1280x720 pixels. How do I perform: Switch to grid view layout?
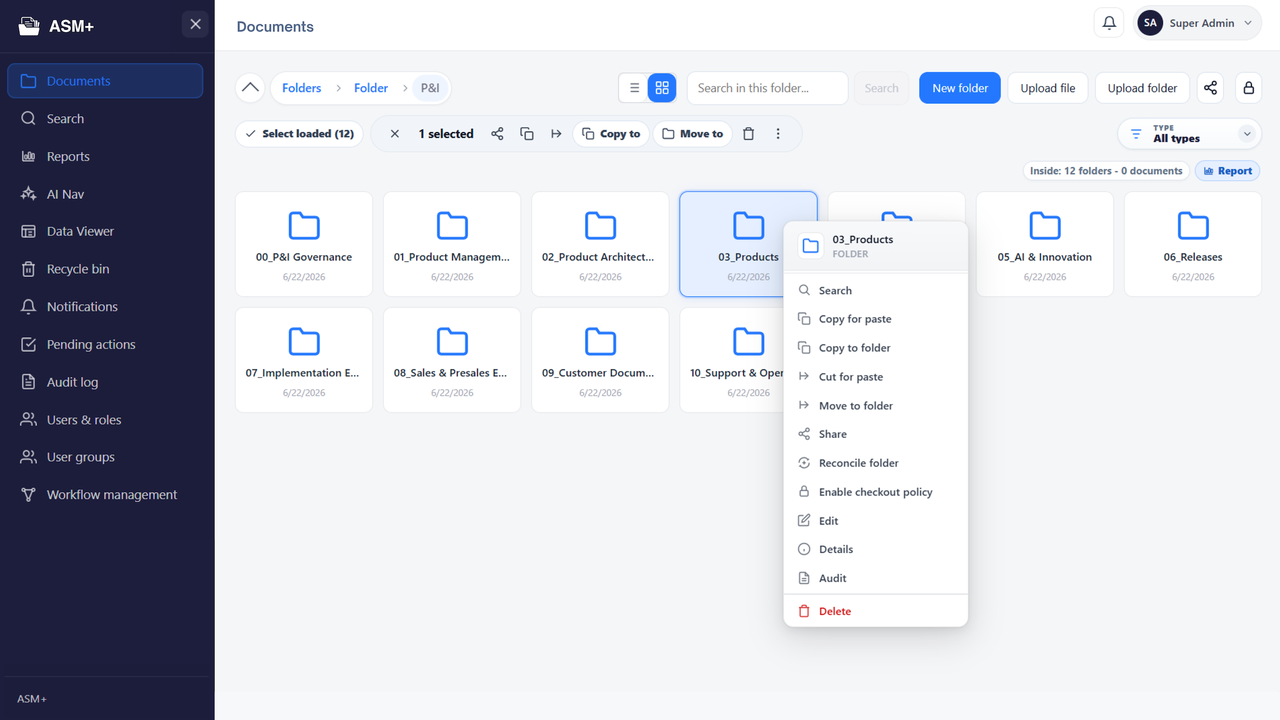(662, 88)
